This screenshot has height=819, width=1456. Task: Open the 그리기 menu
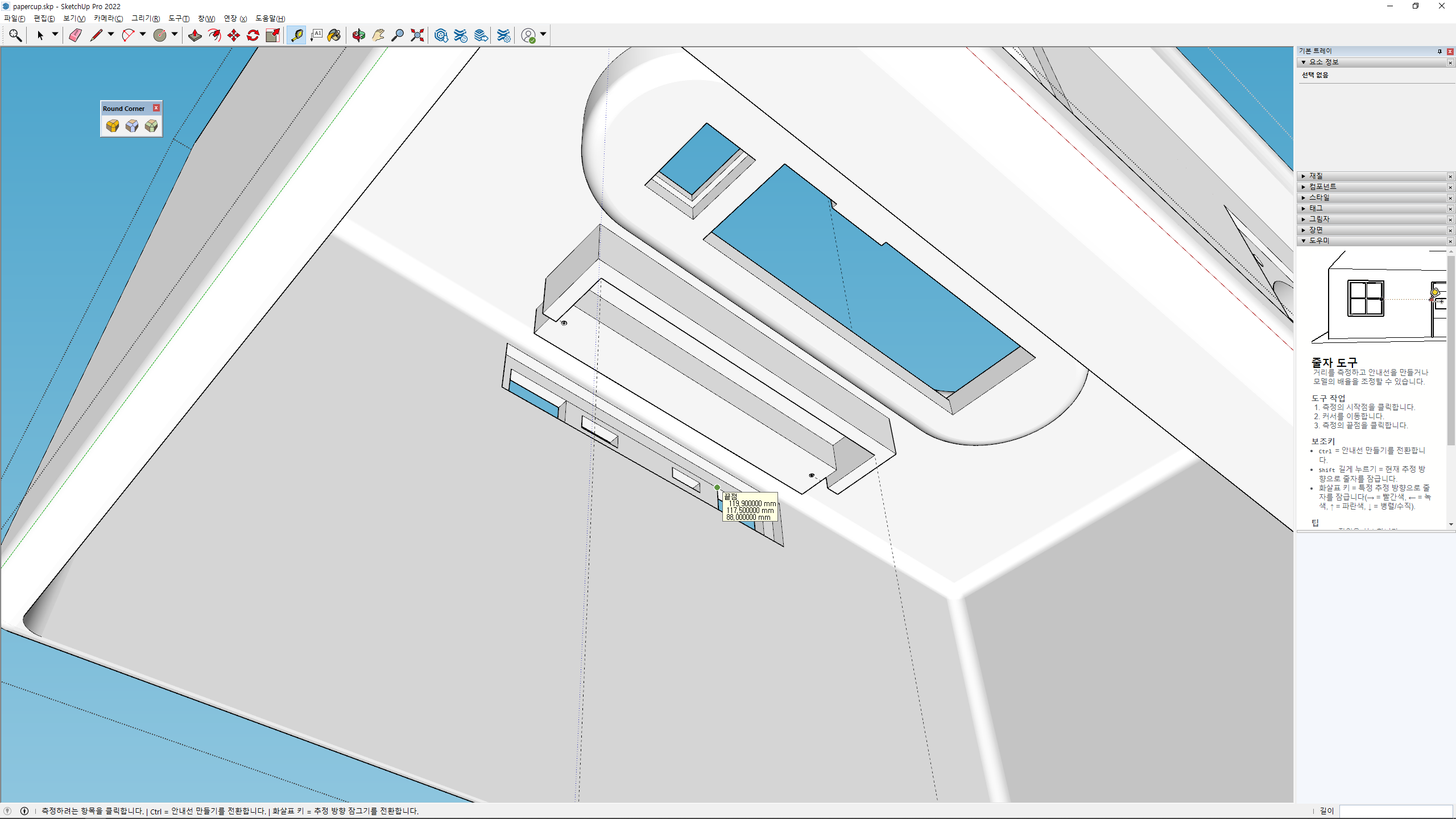coord(146,19)
